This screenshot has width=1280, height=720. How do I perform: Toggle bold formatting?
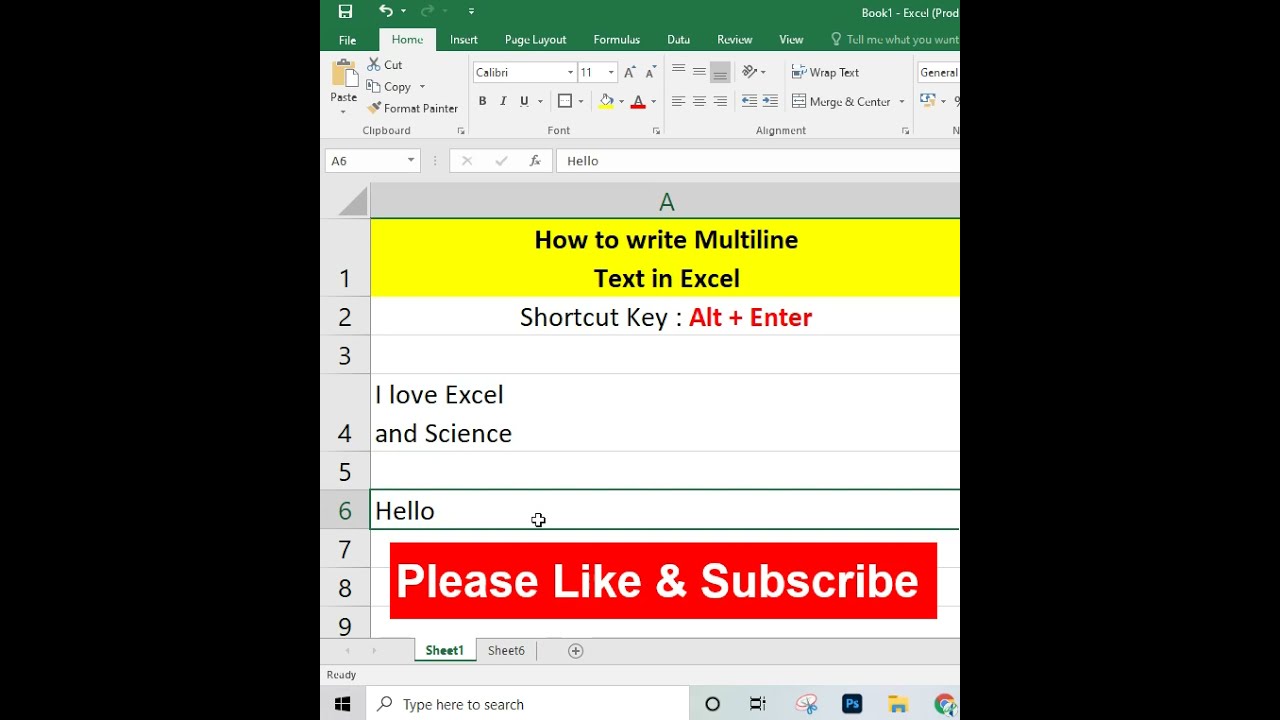click(x=482, y=101)
